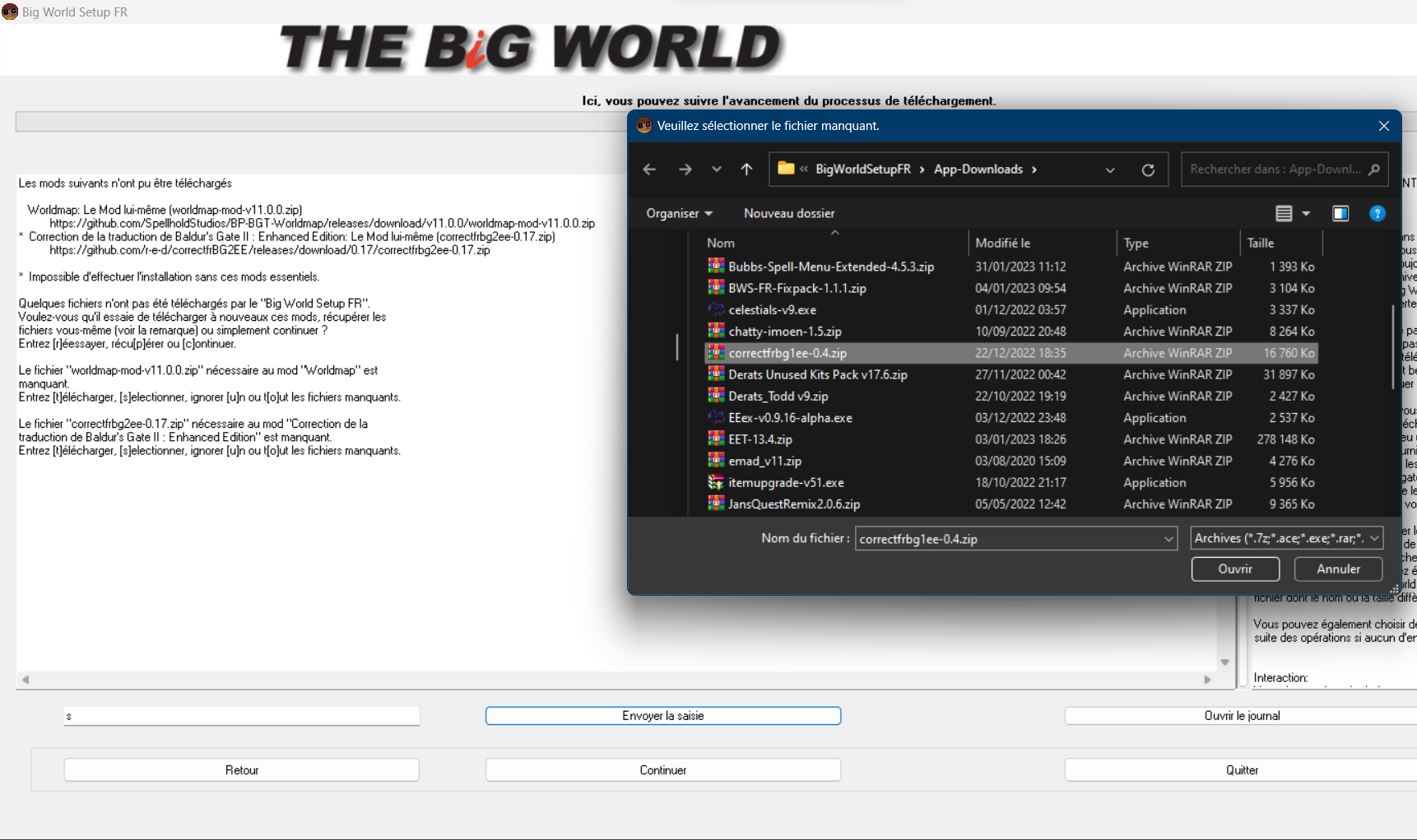This screenshot has height=840, width=1417.
Task: Focus the input field containing 's'
Action: pyautogui.click(x=242, y=716)
